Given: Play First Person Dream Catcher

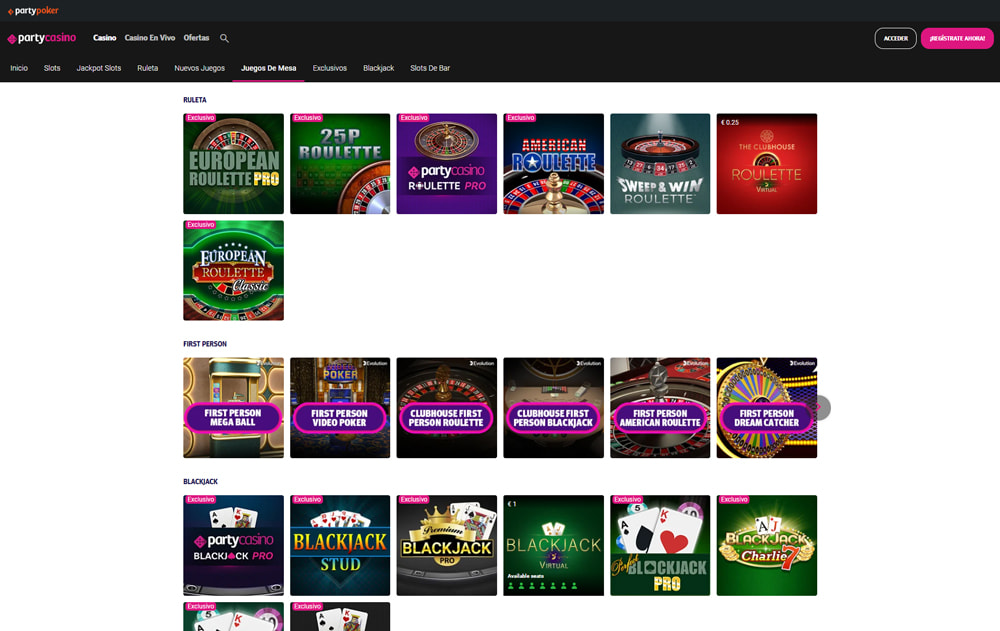Looking at the screenshot, I should pos(766,408).
